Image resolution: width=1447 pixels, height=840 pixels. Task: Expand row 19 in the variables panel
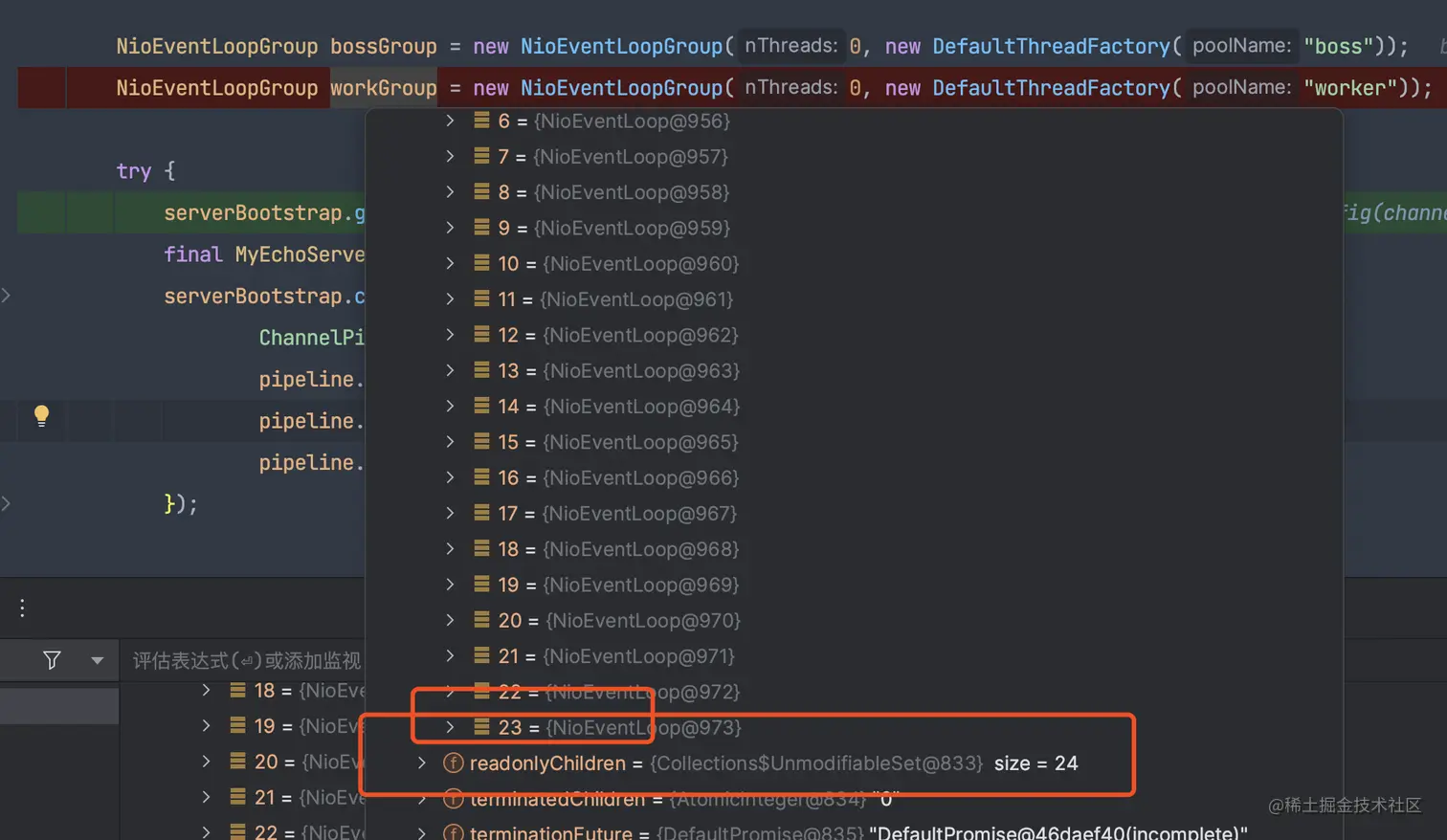point(206,726)
